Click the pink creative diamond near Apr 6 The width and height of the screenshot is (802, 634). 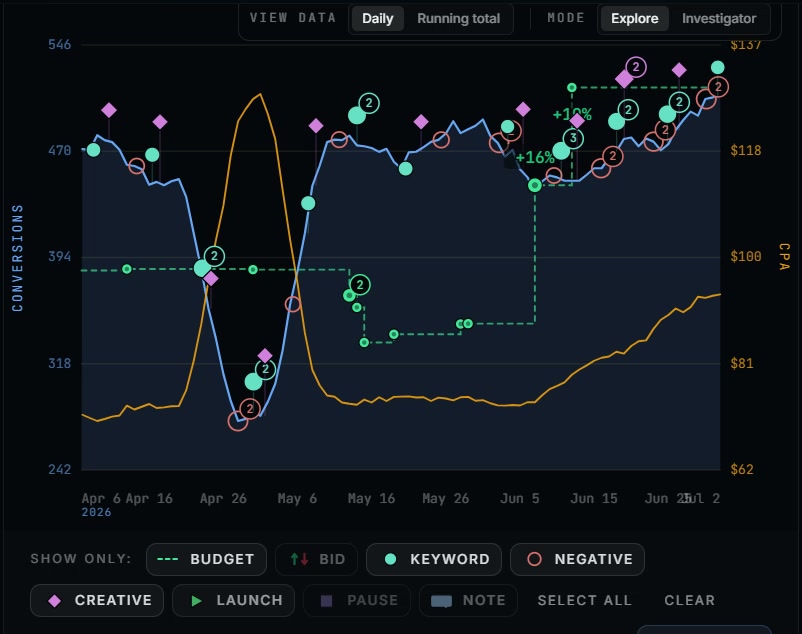[109, 110]
